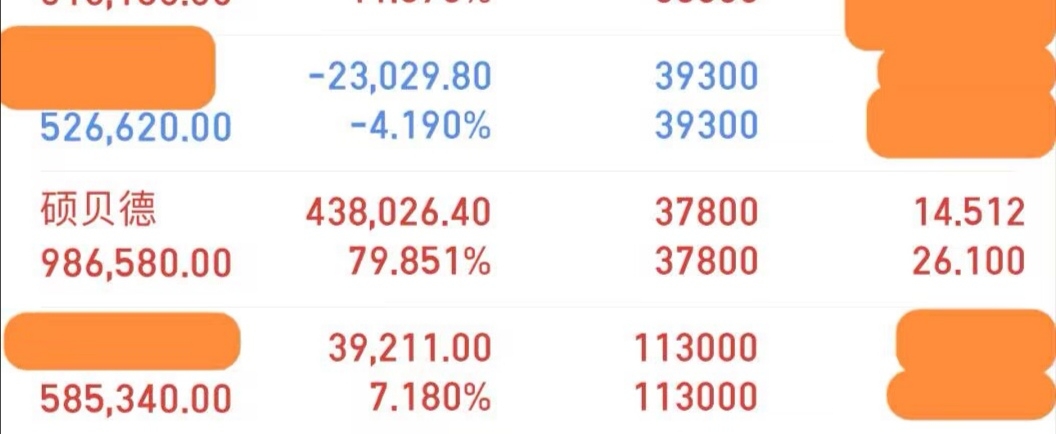The image size is (1056, 434).
Task: Select the 986,580.00 market value
Action: click(x=136, y=263)
